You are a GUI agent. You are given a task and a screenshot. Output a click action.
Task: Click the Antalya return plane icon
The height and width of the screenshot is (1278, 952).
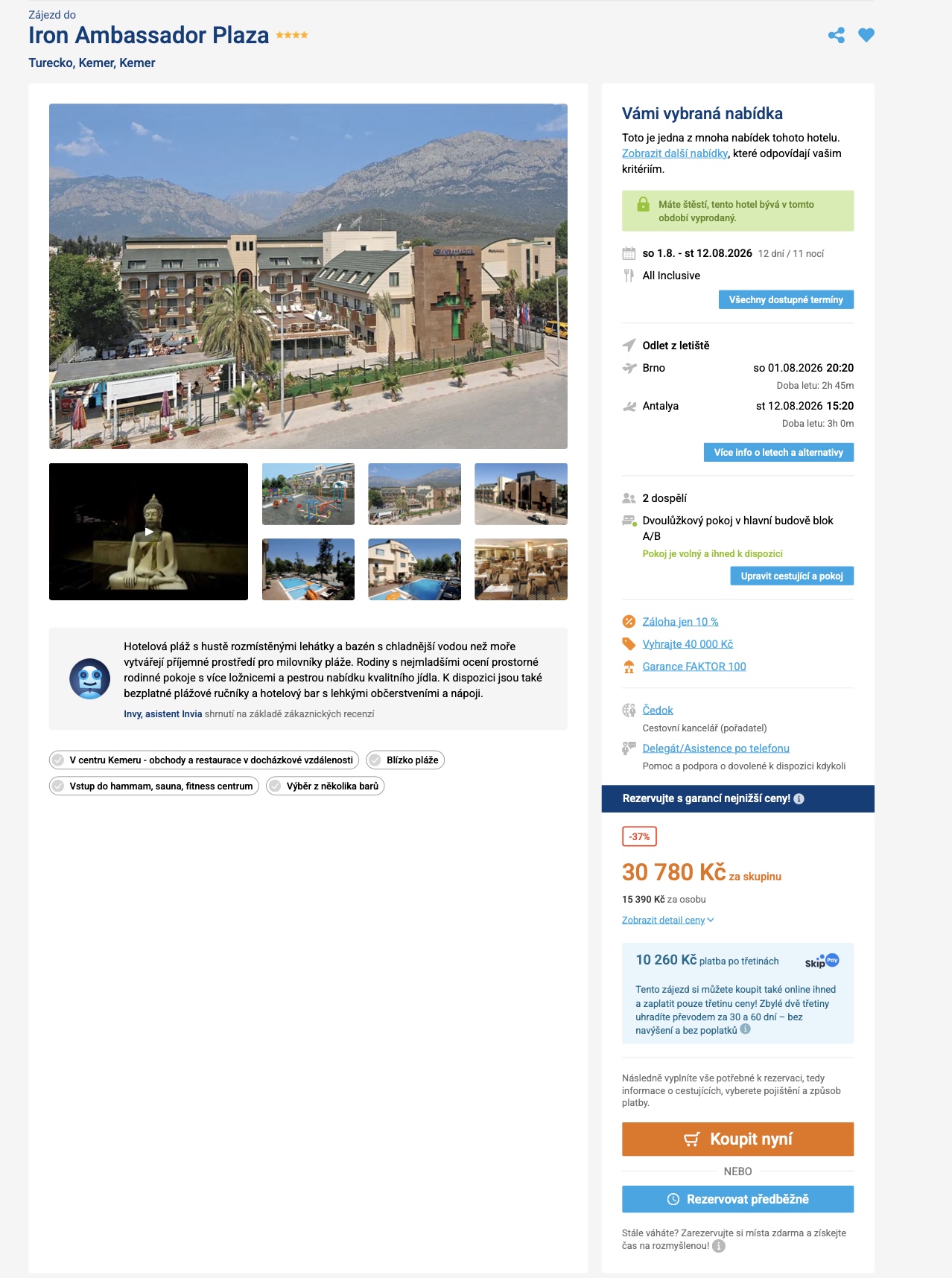tap(629, 406)
